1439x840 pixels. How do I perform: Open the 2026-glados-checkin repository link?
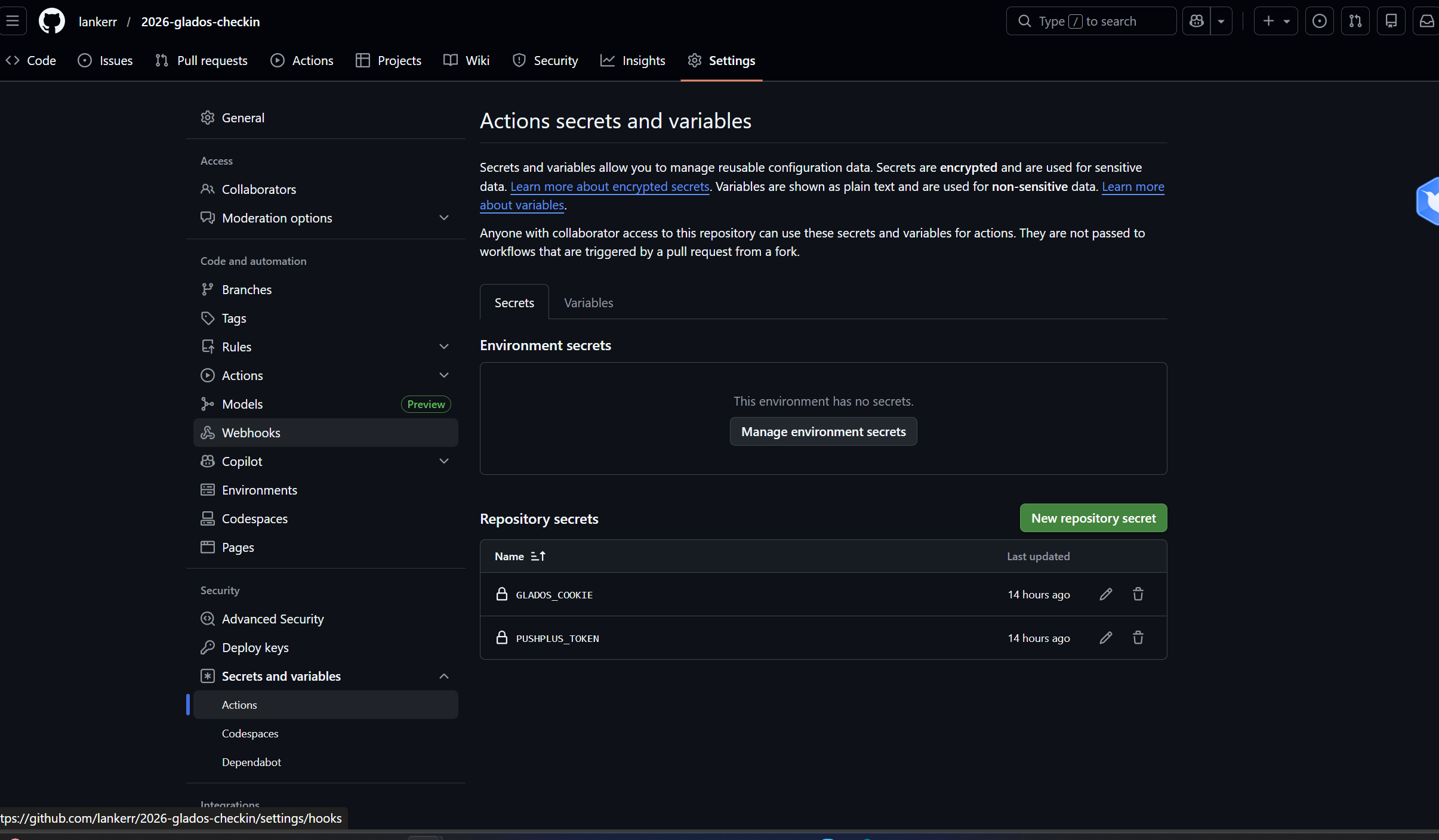201,21
